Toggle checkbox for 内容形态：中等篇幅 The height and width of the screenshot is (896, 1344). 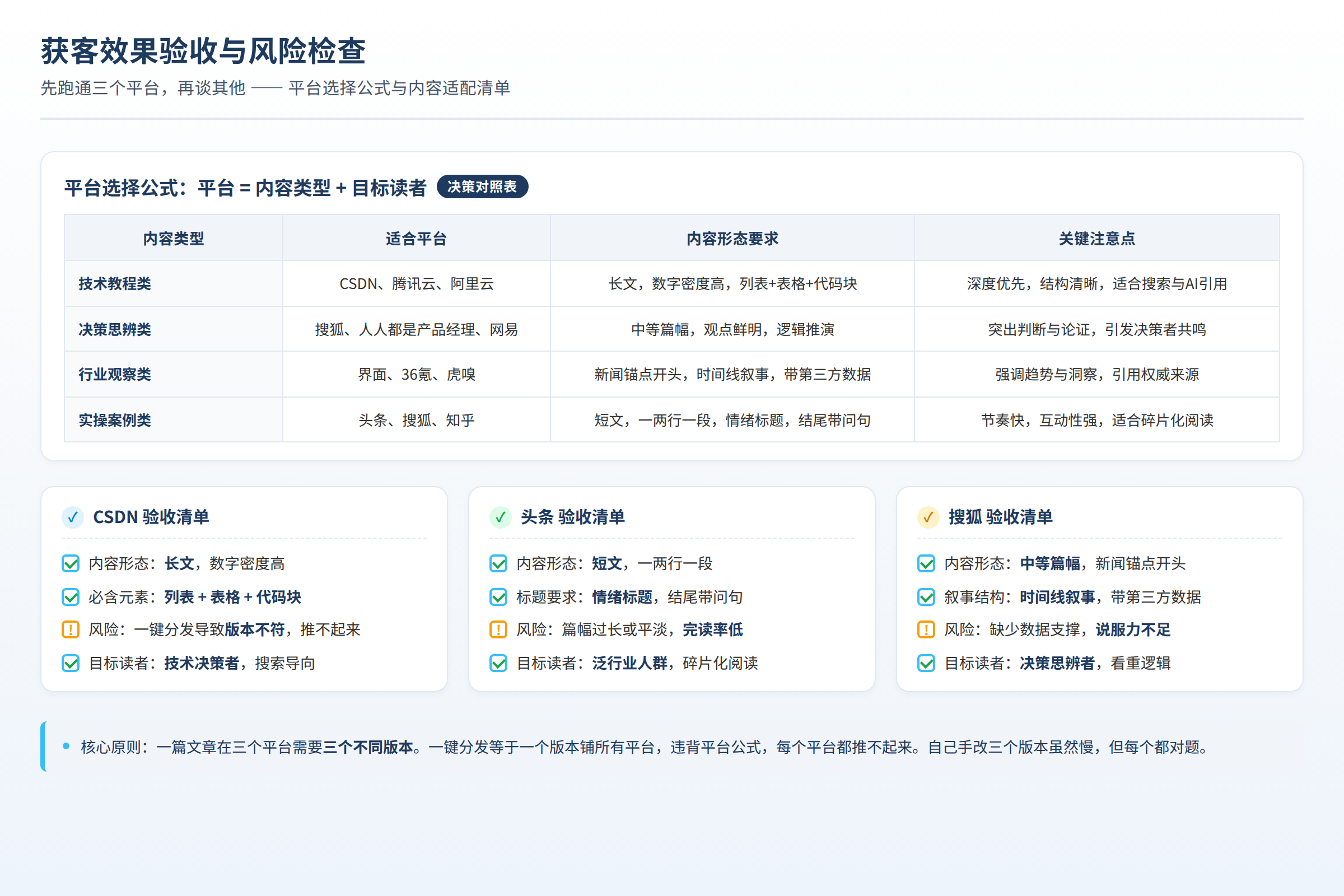[x=926, y=563]
